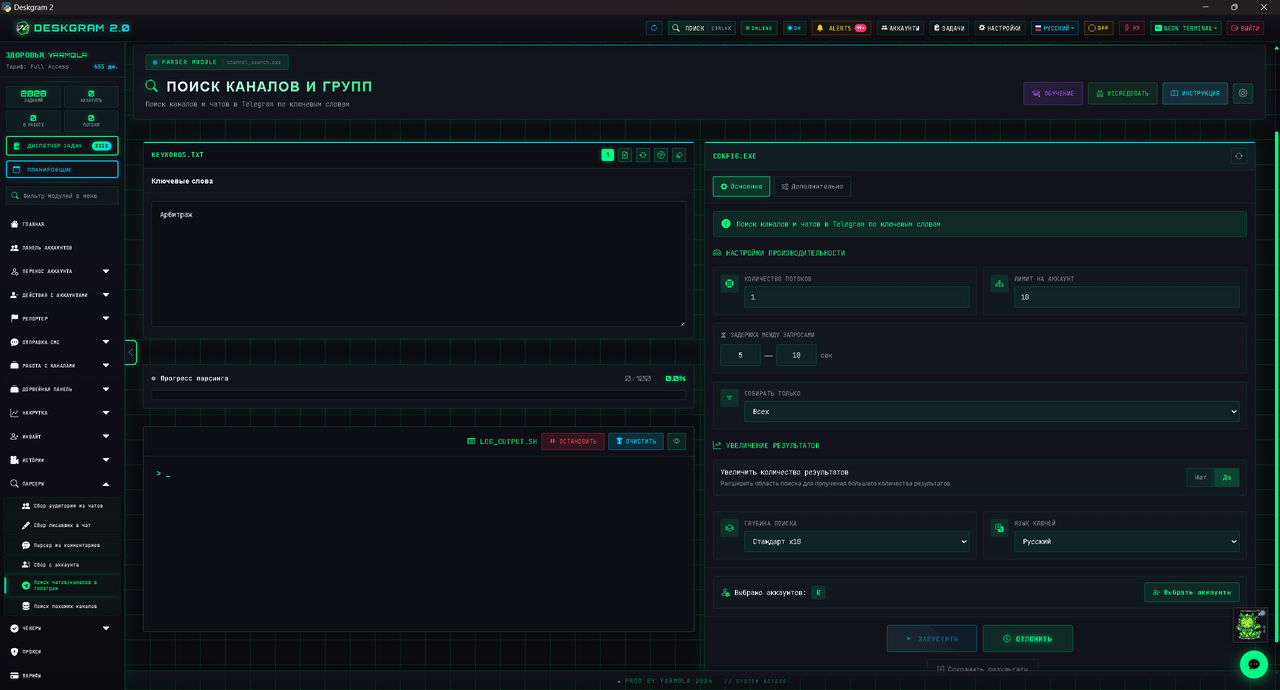Switch to the Основные tab
Viewport: 1280px width, 690px height.
click(x=741, y=186)
